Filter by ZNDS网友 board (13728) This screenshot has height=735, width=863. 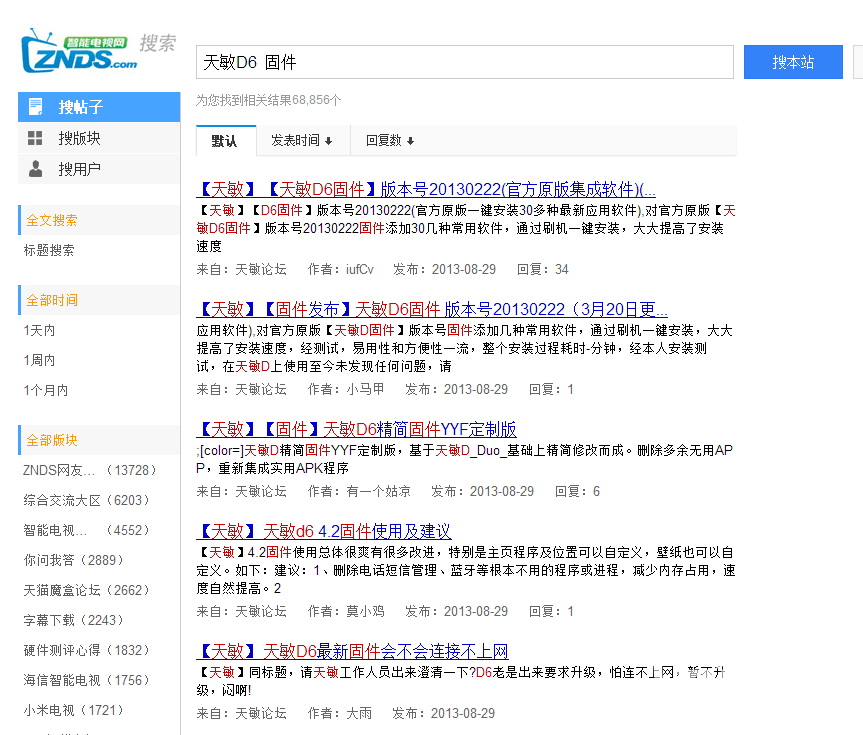[x=90, y=470]
